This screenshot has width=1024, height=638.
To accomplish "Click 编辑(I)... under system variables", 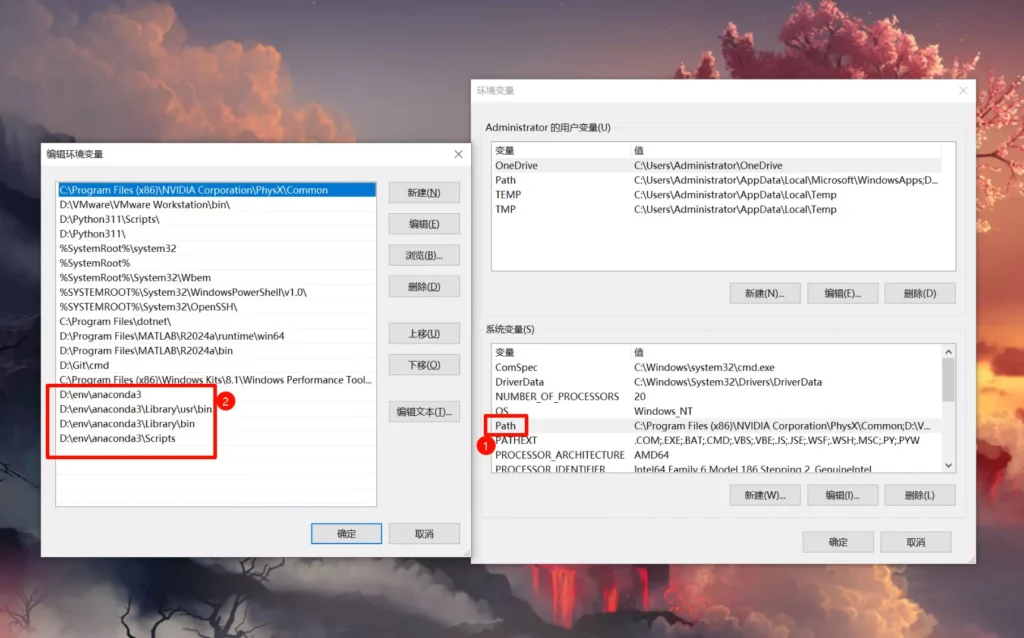I will (840, 495).
